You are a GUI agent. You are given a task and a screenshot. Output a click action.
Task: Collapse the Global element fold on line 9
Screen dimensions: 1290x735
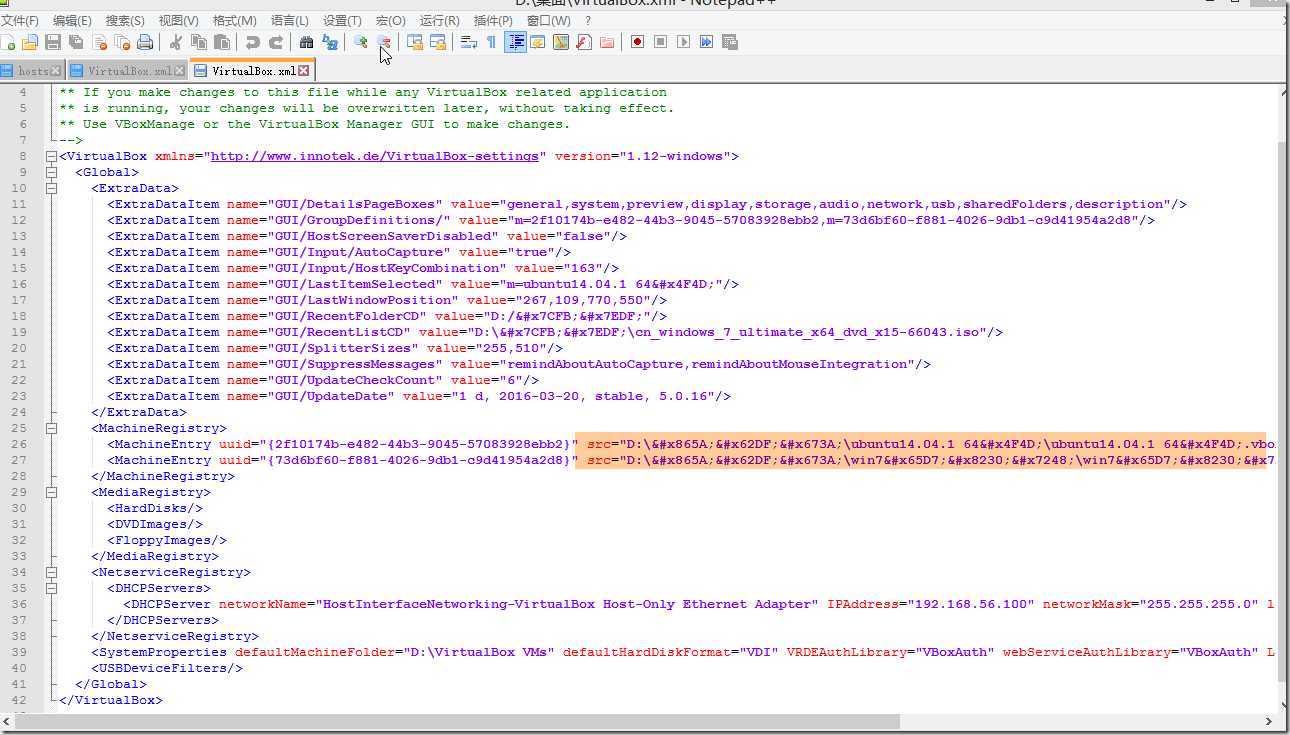[x=51, y=172]
